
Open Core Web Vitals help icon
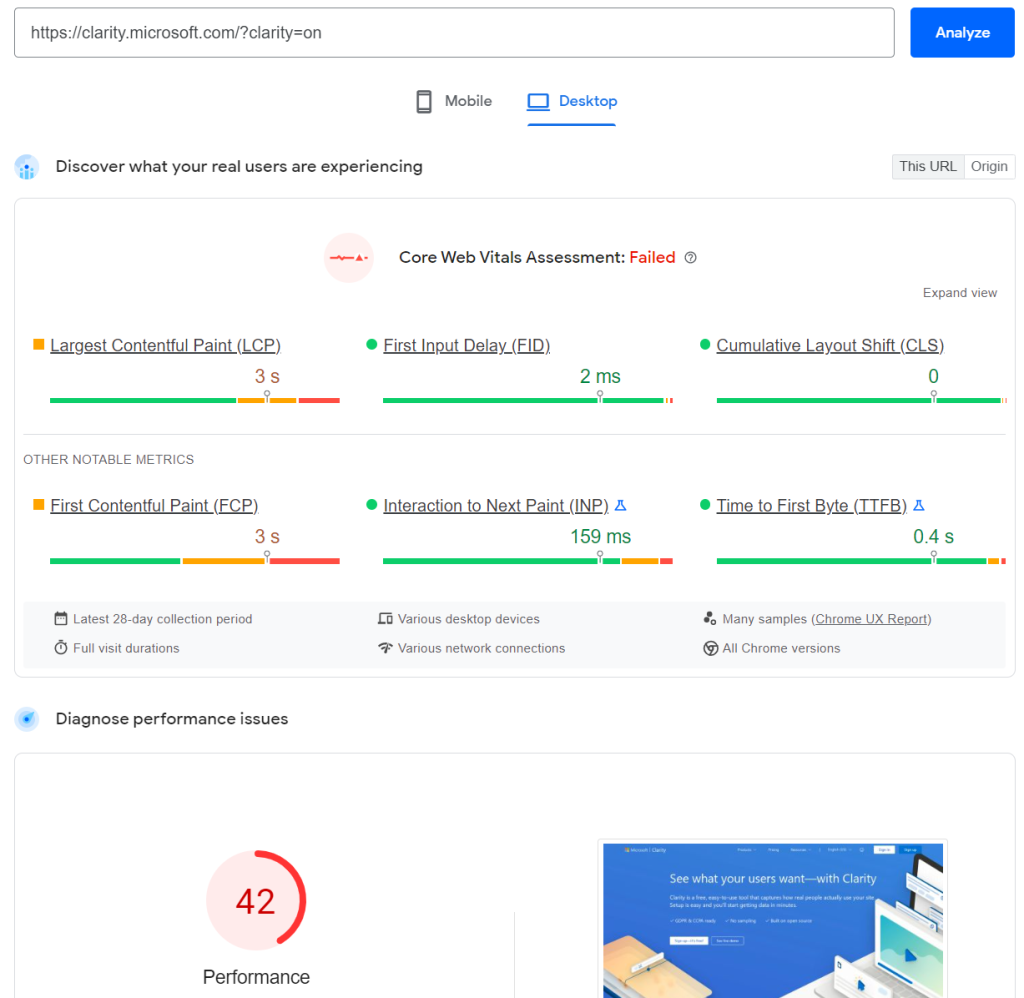[x=690, y=257]
